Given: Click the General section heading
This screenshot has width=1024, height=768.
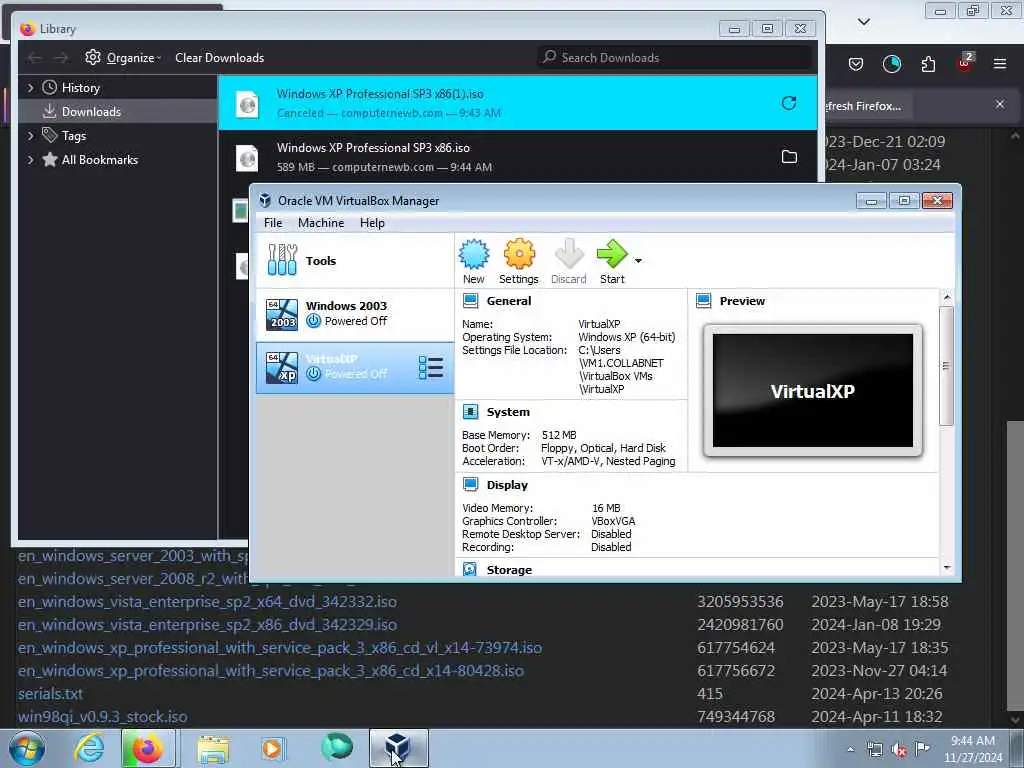Looking at the screenshot, I should [x=509, y=301].
